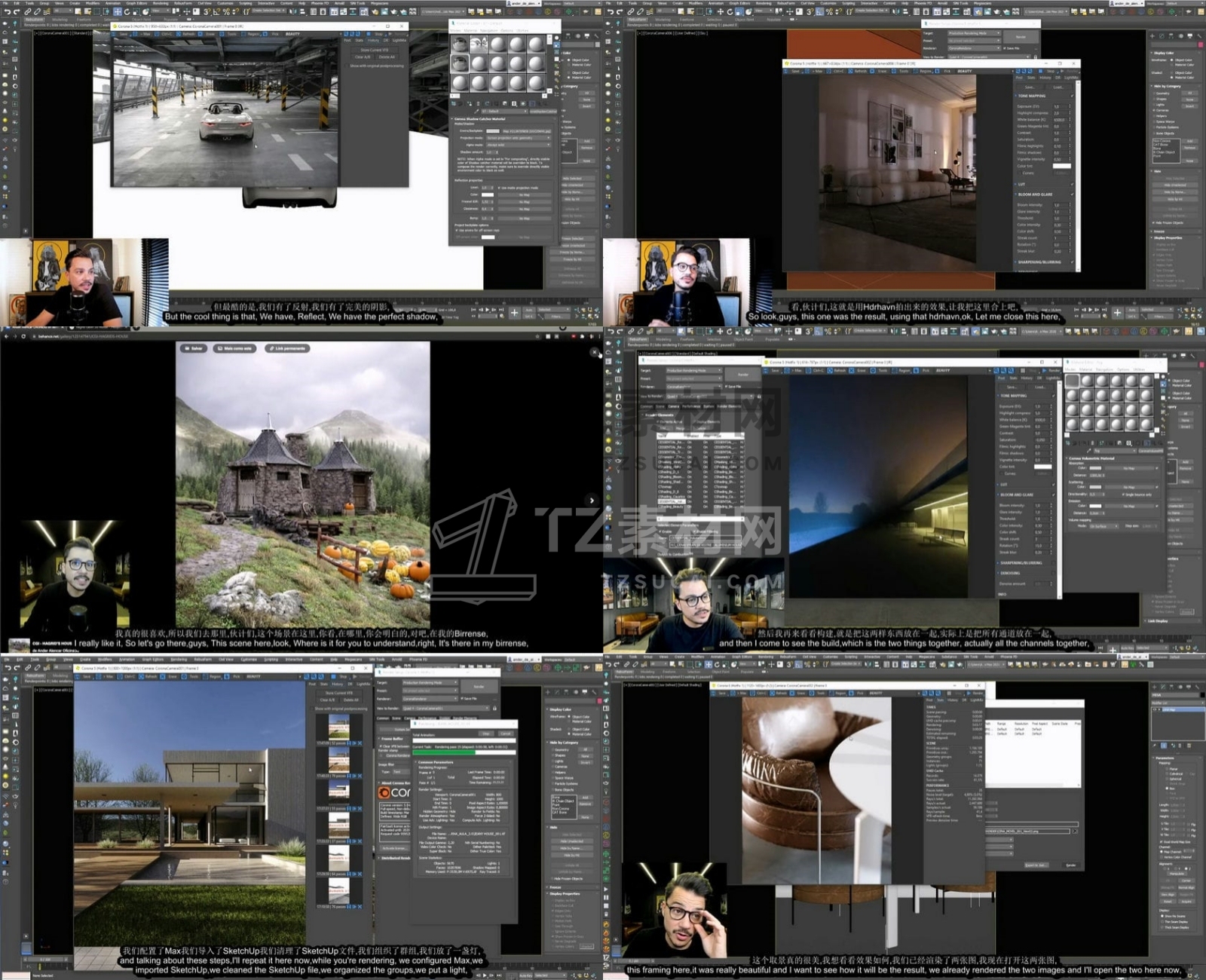Viewport: 1206px width, 980px height.
Task: Click undo arrow in top-left 3ds Max toolbar
Action: [x=7, y=12]
